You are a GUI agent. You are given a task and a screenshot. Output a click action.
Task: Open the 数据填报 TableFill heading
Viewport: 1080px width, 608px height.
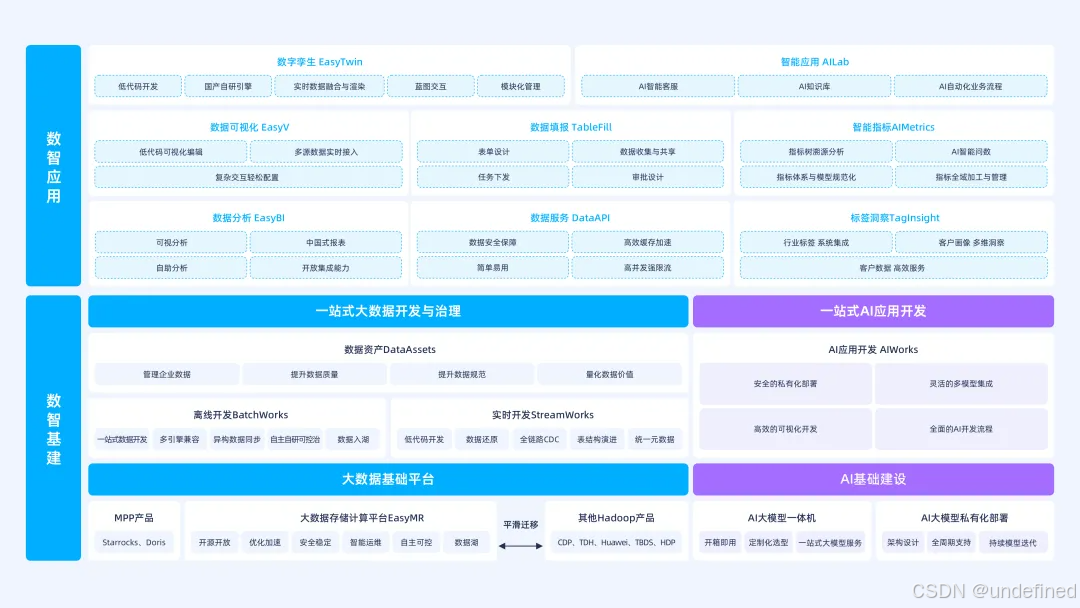[570, 127]
